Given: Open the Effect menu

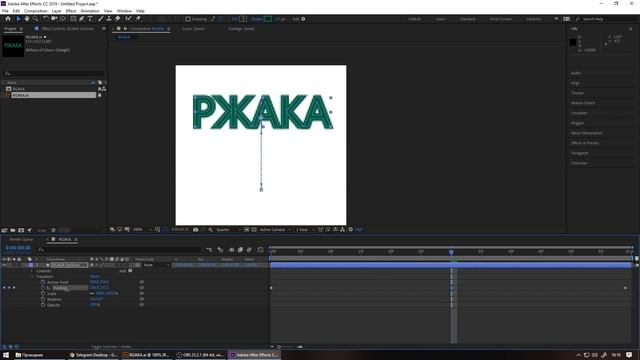Looking at the screenshot, I should pos(71,11).
